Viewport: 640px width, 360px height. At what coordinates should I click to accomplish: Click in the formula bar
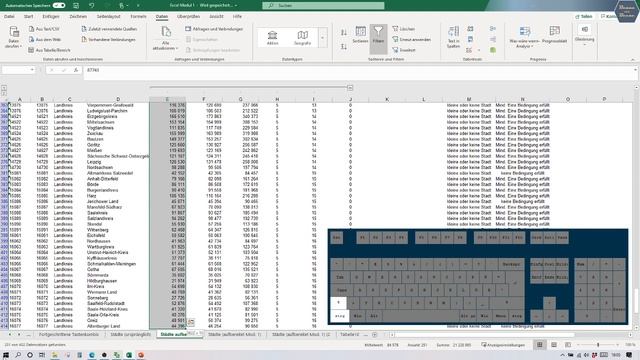coord(358,70)
